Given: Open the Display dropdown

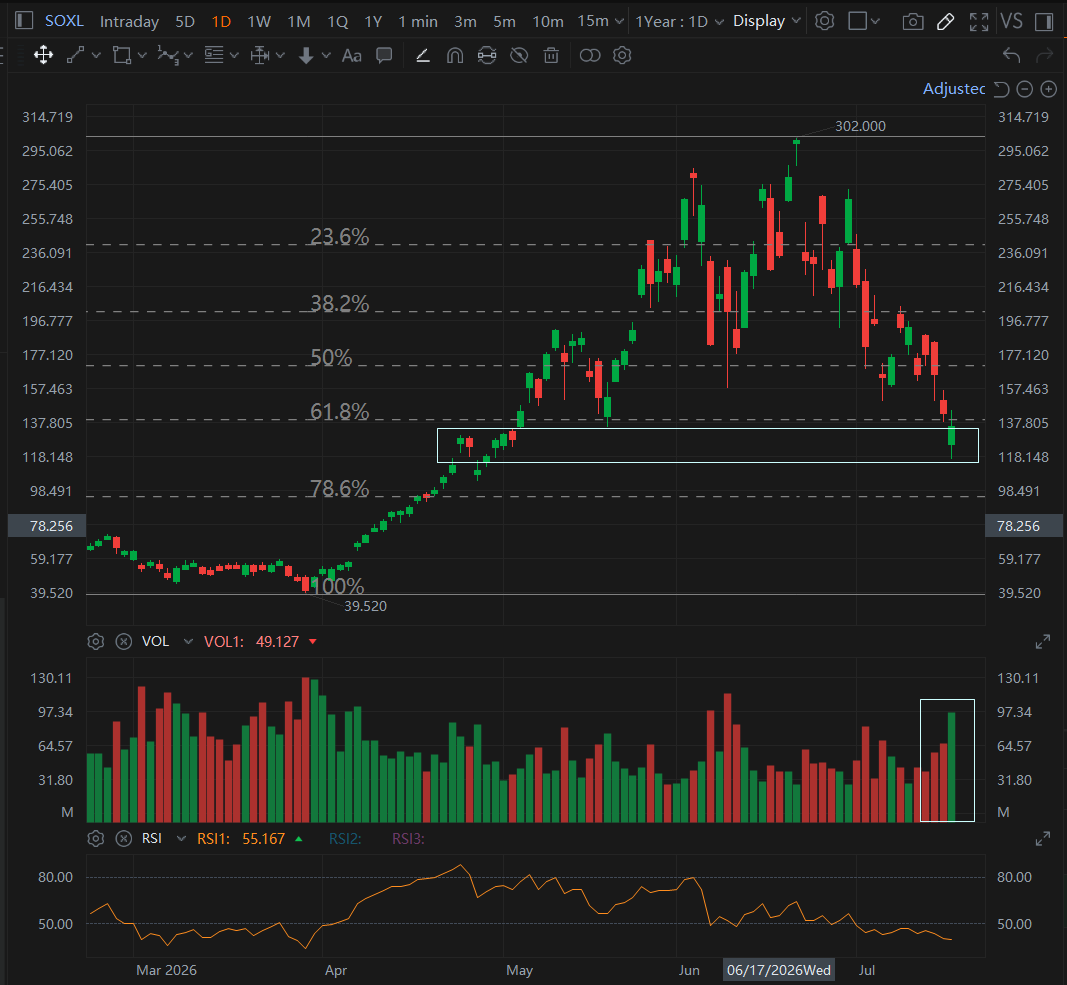Looking at the screenshot, I should [767, 21].
